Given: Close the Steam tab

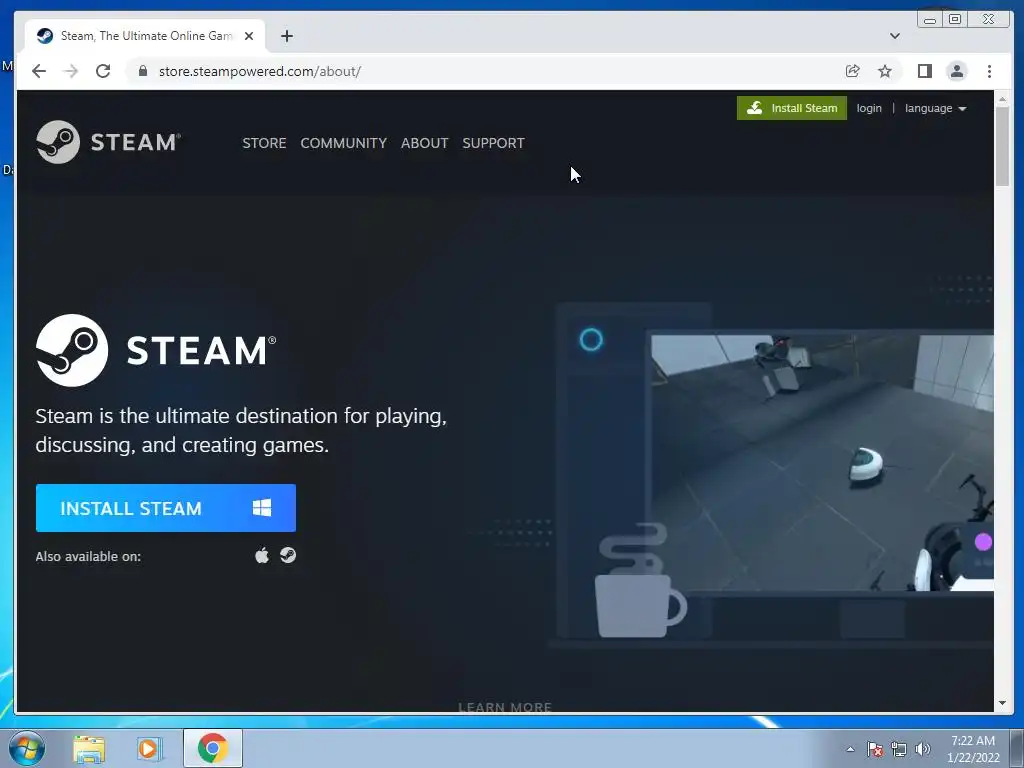Looking at the screenshot, I should click(249, 36).
